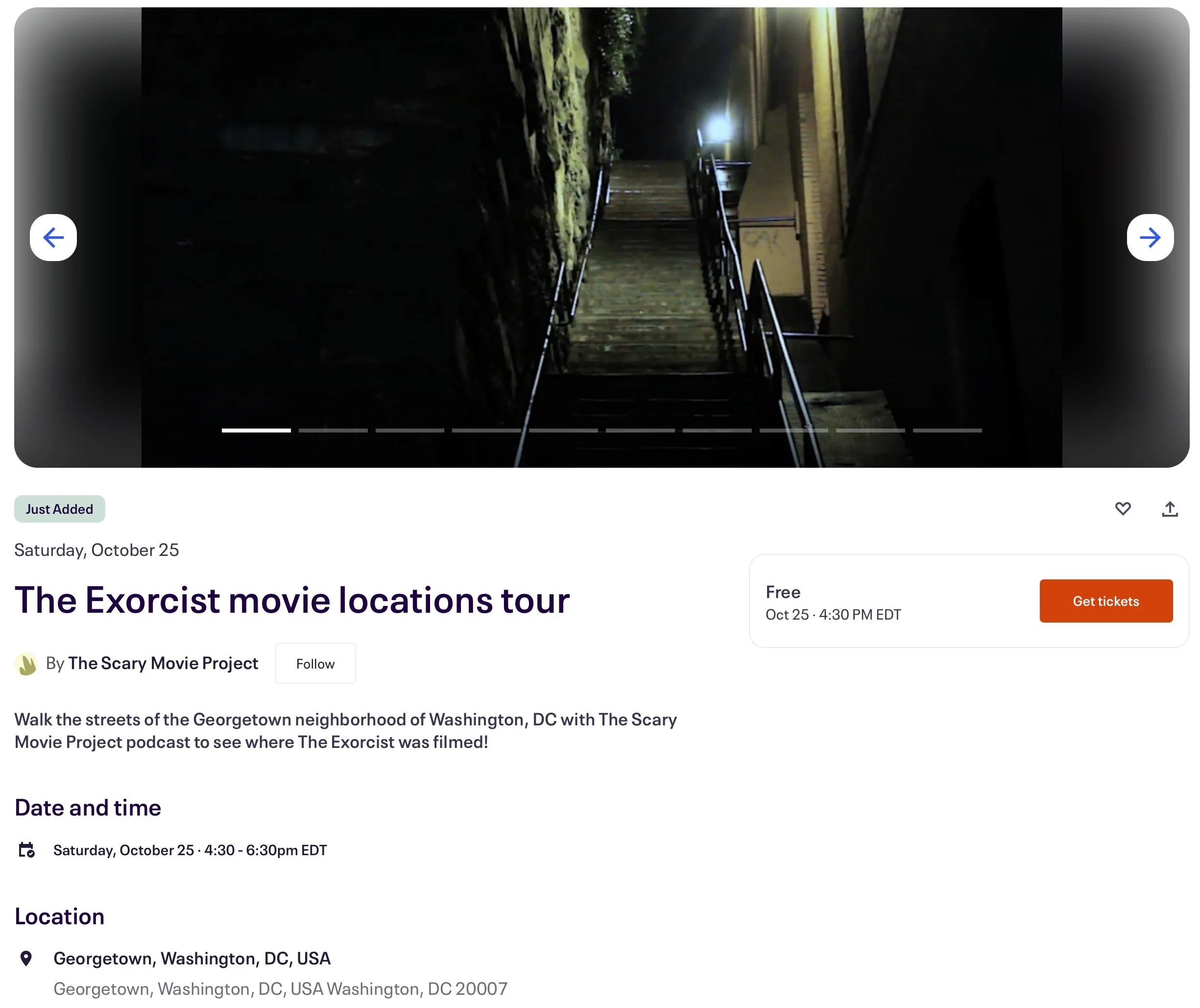Select the first carousel slide indicator
1200x1008 pixels.
pyautogui.click(x=256, y=430)
